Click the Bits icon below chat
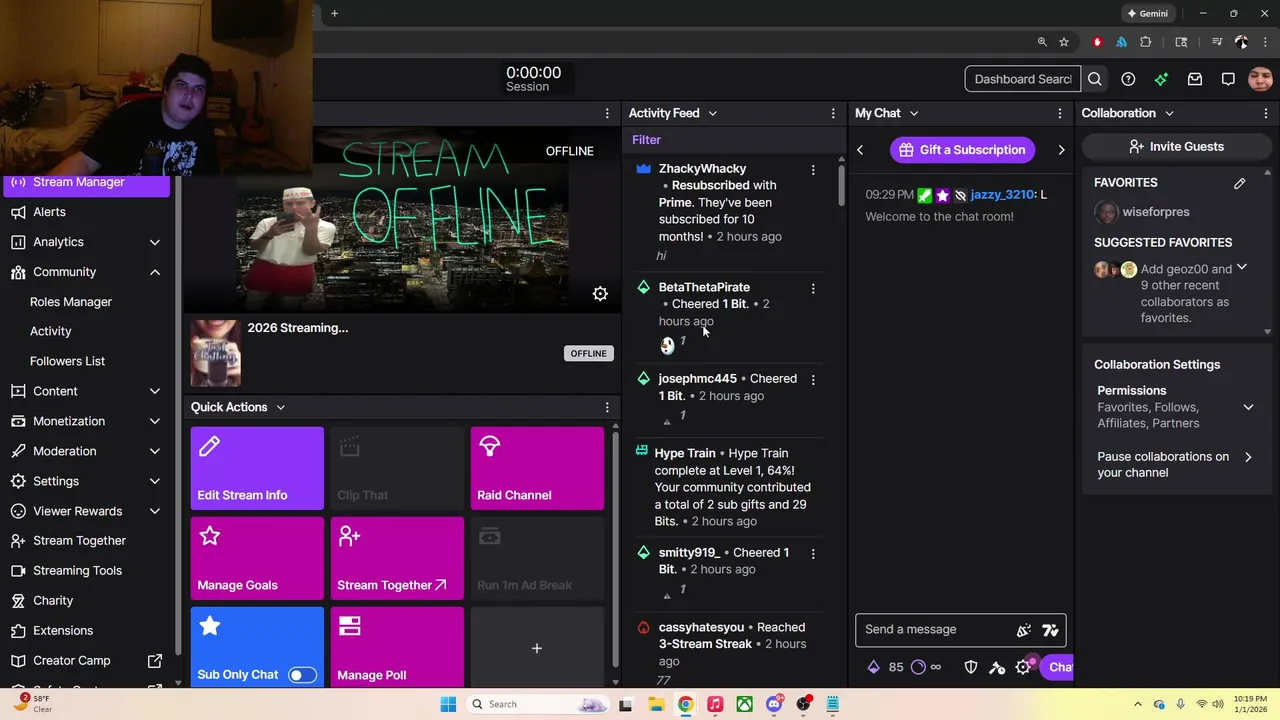The height and width of the screenshot is (720, 1280). pyautogui.click(x=873, y=667)
